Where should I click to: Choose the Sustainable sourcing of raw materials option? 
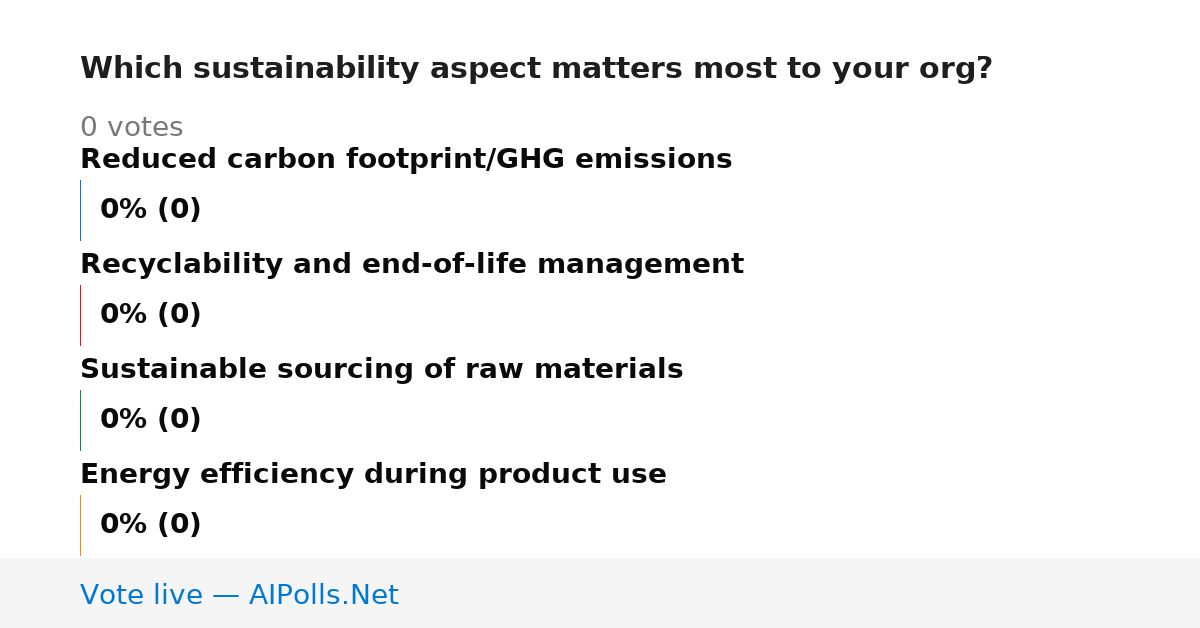coord(382,370)
